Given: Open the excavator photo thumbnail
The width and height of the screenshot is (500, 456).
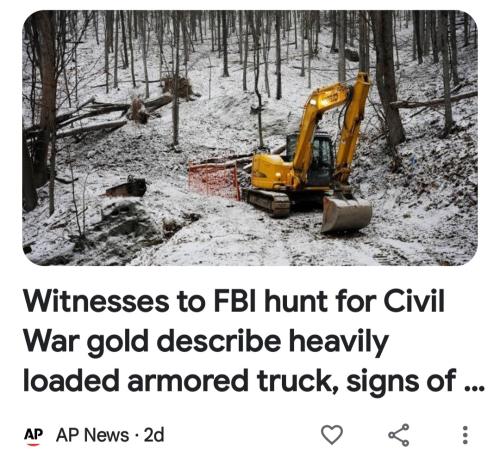Looking at the screenshot, I should click(250, 138).
